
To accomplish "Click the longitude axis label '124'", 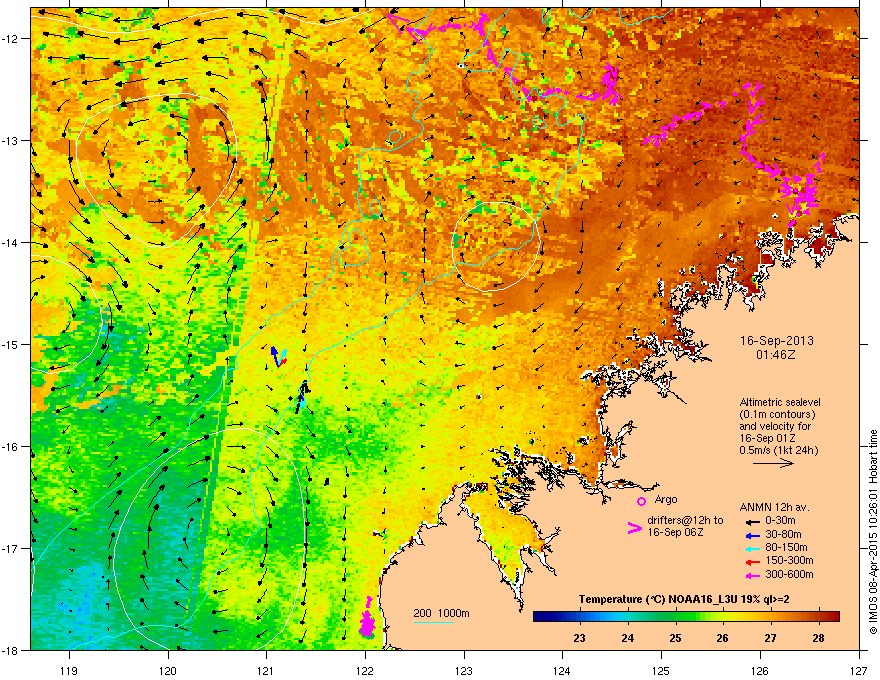I will pyautogui.click(x=562, y=670).
